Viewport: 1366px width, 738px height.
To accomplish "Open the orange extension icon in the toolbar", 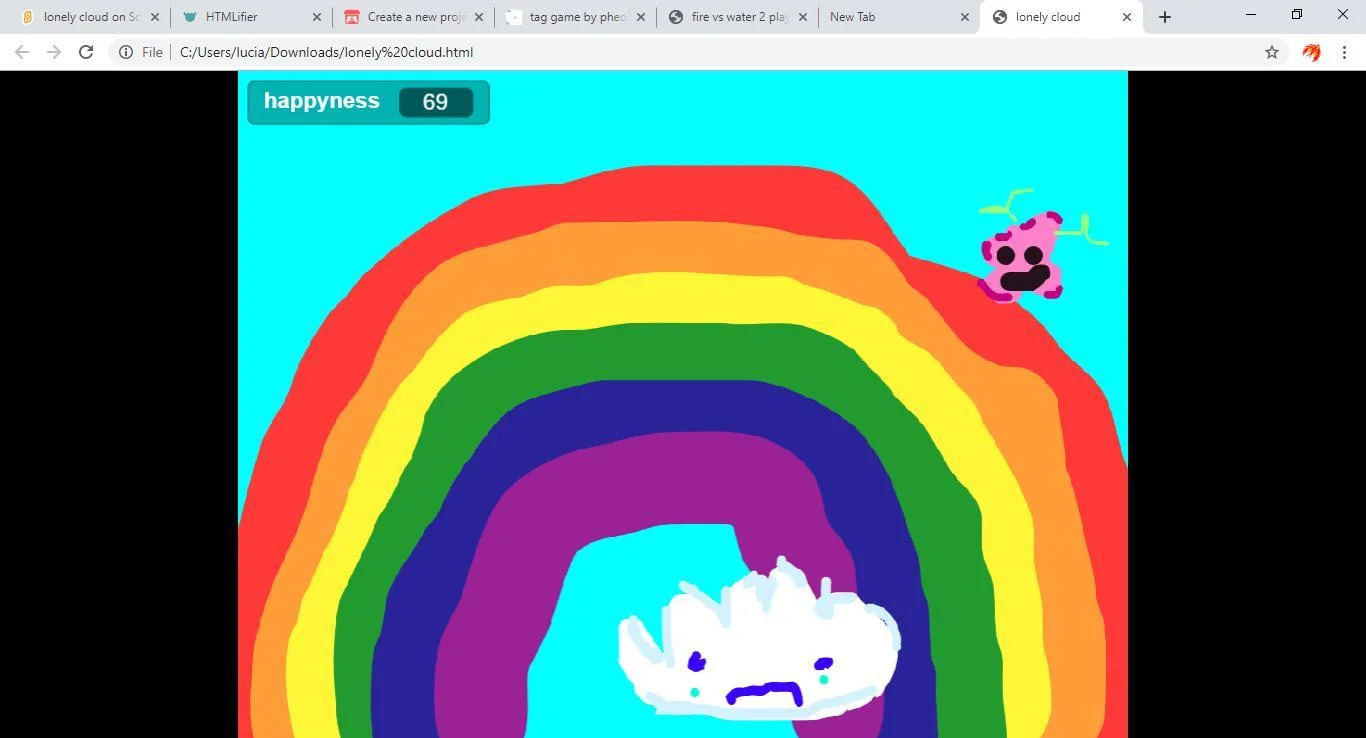I will coord(1311,52).
